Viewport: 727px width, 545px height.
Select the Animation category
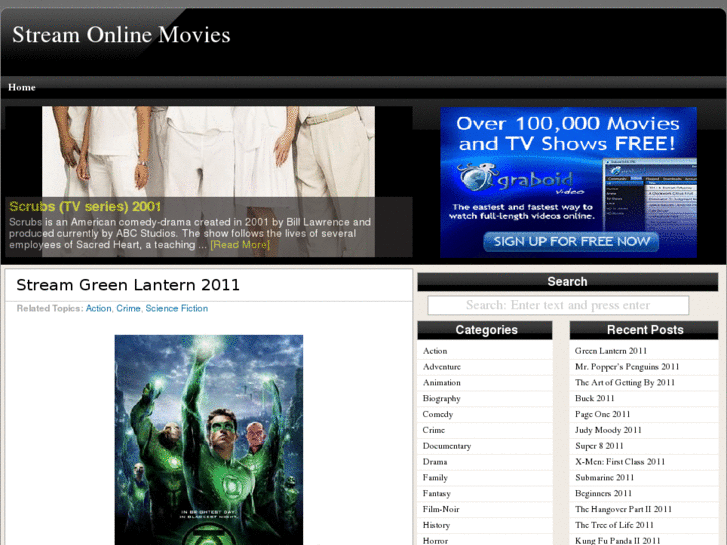[442, 383]
